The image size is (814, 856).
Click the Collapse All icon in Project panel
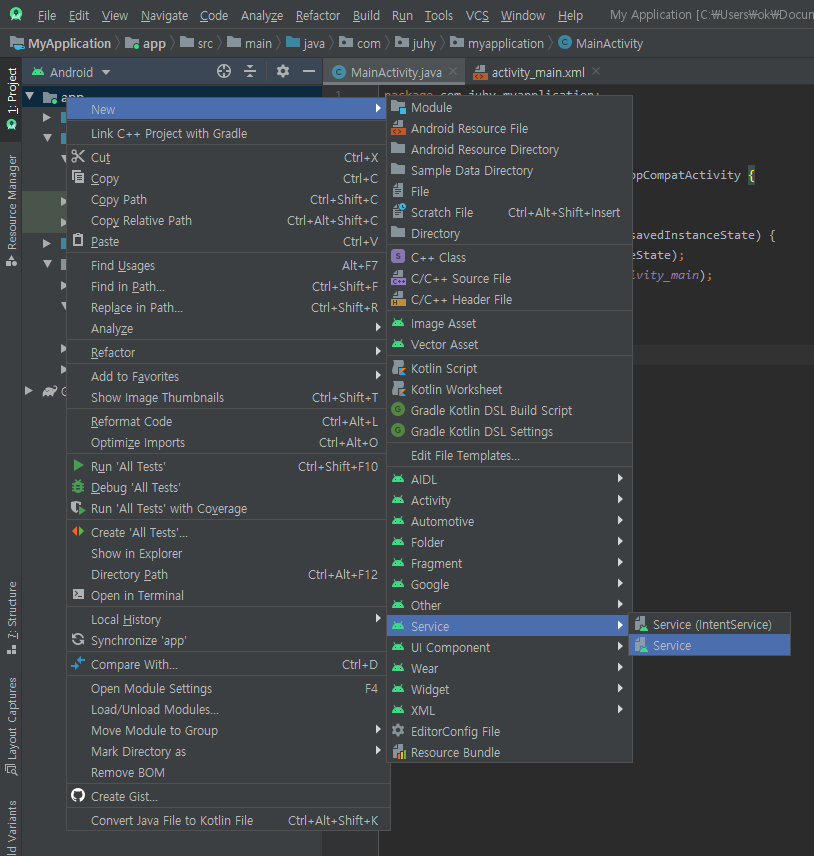pyautogui.click(x=250, y=72)
